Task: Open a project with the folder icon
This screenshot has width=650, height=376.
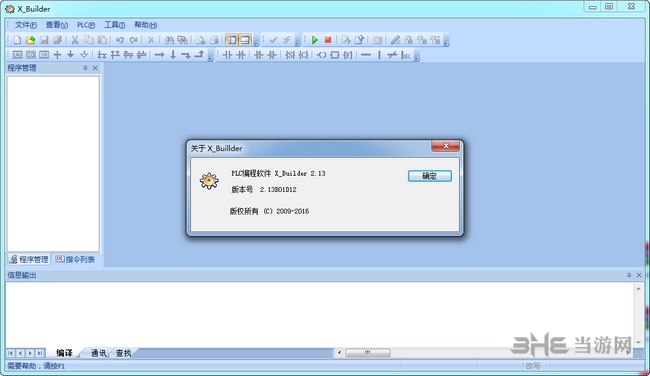Action: coord(30,40)
